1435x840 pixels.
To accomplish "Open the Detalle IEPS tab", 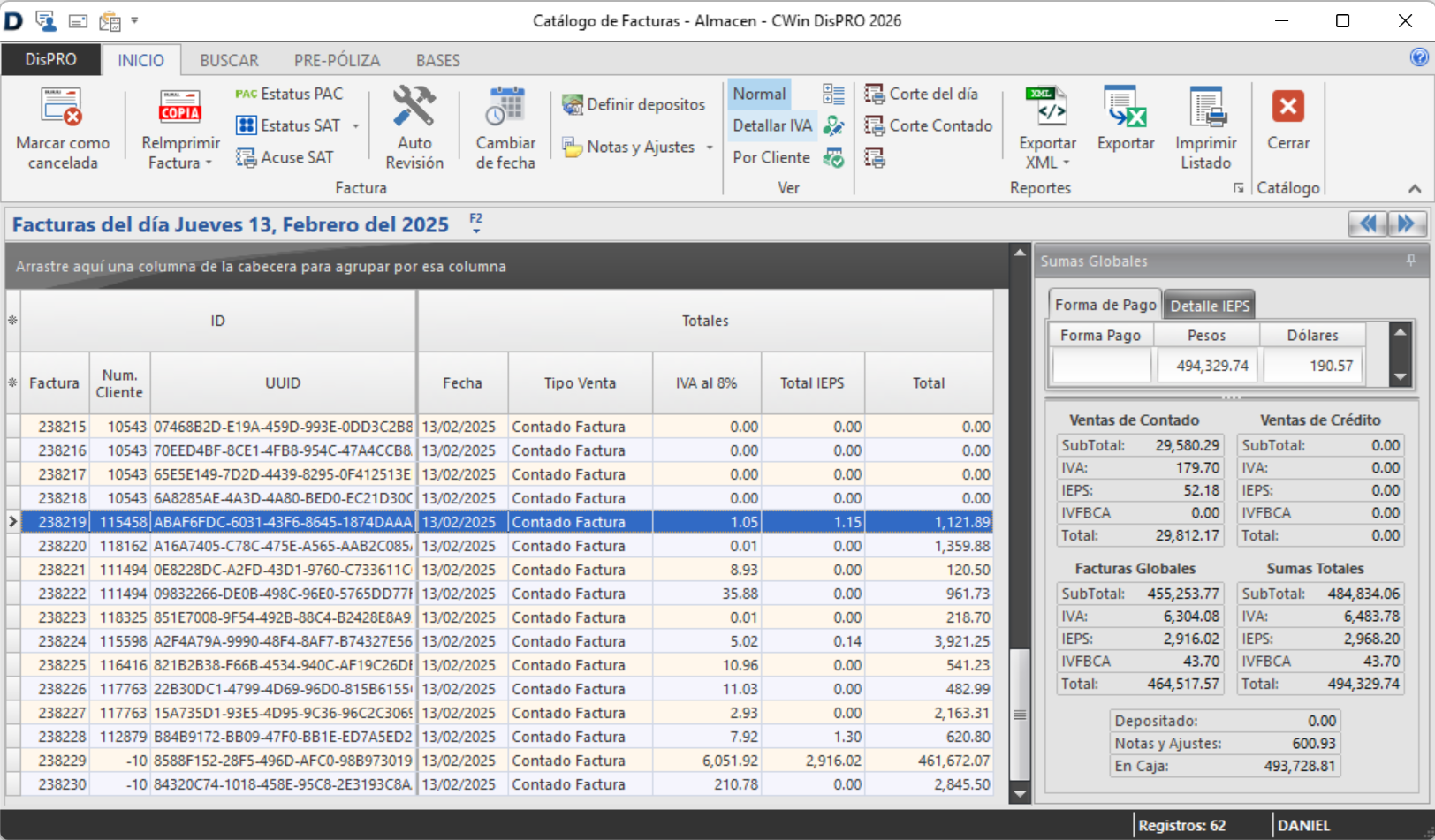I will point(1209,306).
